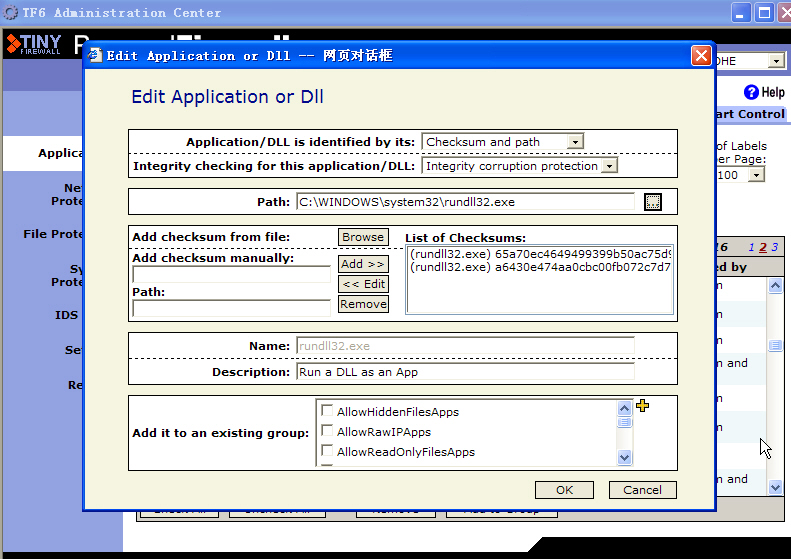This screenshot has width=791, height=559.
Task: Click the group list scroll-down arrow
Action: pyautogui.click(x=625, y=457)
